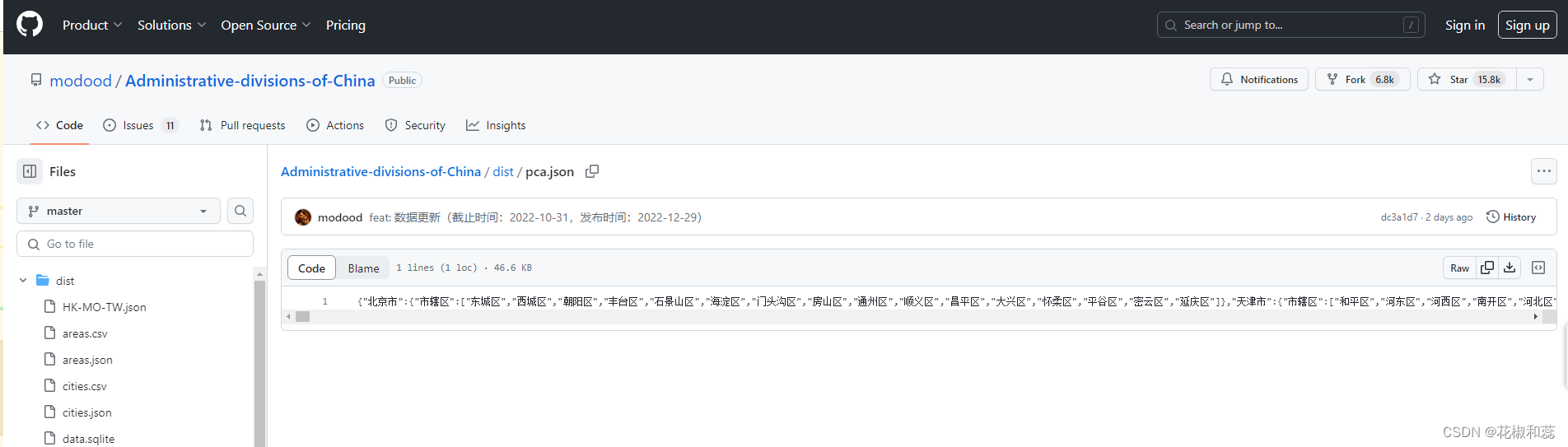Select the Blame view toggle
Screen dimensions: 1568x447
click(363, 268)
